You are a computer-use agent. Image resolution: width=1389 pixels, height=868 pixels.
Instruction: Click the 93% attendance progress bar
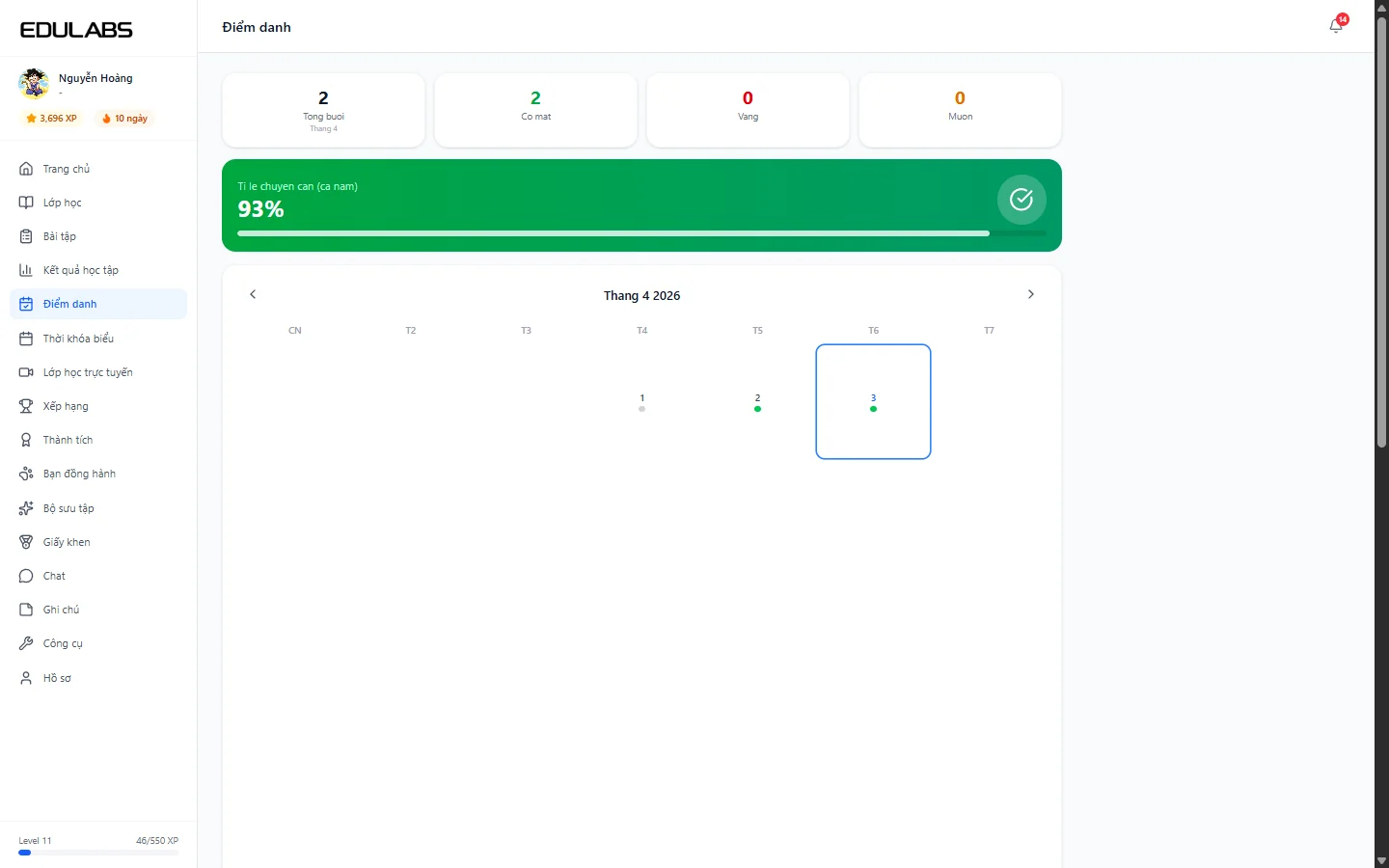tap(641, 233)
